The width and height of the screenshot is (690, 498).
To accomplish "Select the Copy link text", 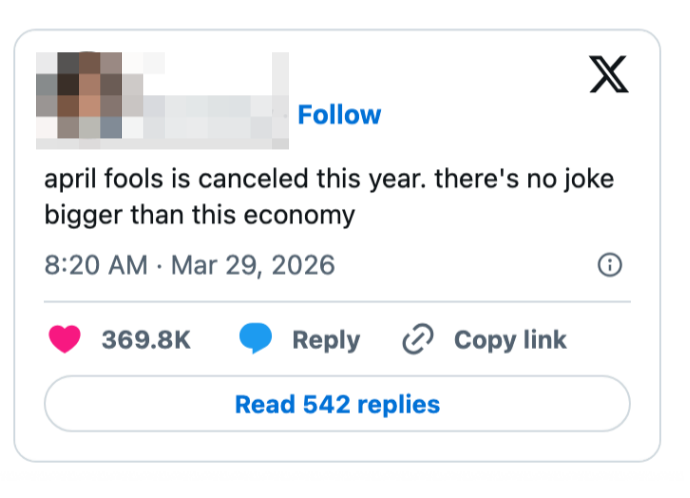I will coord(510,340).
